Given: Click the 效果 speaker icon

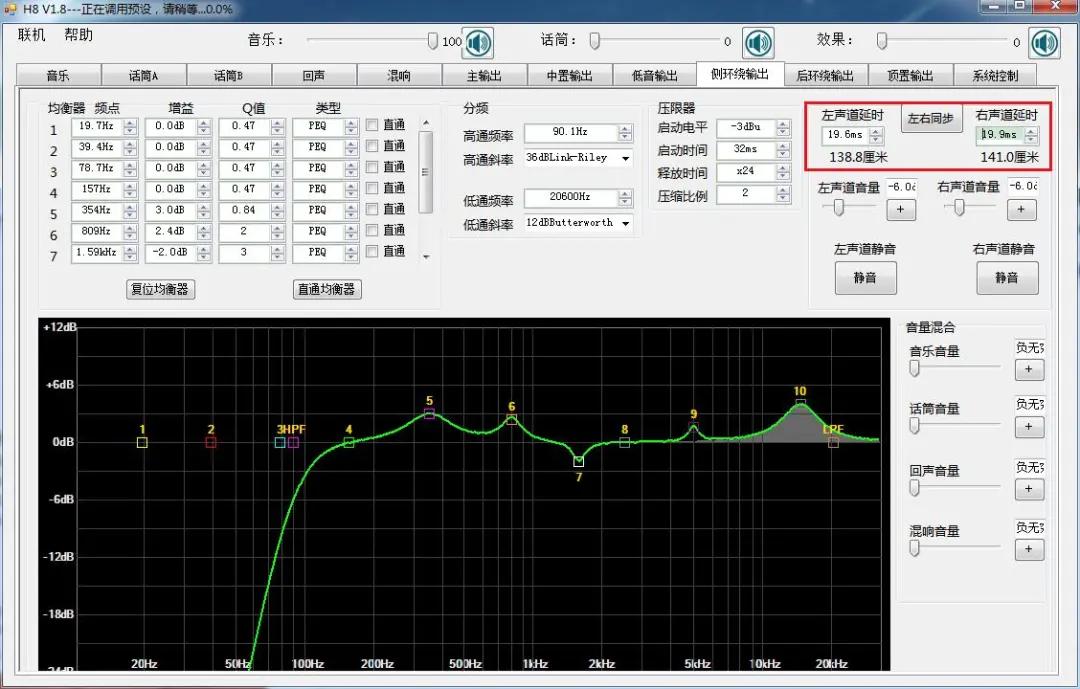Looking at the screenshot, I should click(x=1044, y=42).
